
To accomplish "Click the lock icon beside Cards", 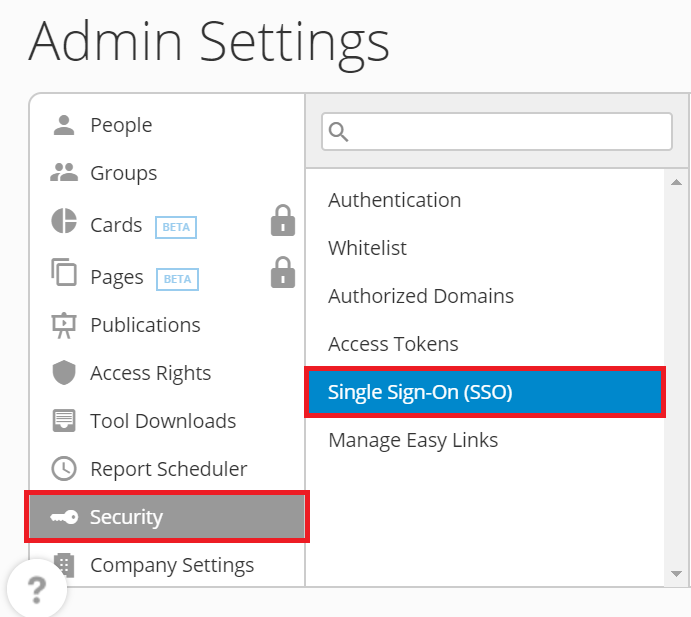I will 283,221.
